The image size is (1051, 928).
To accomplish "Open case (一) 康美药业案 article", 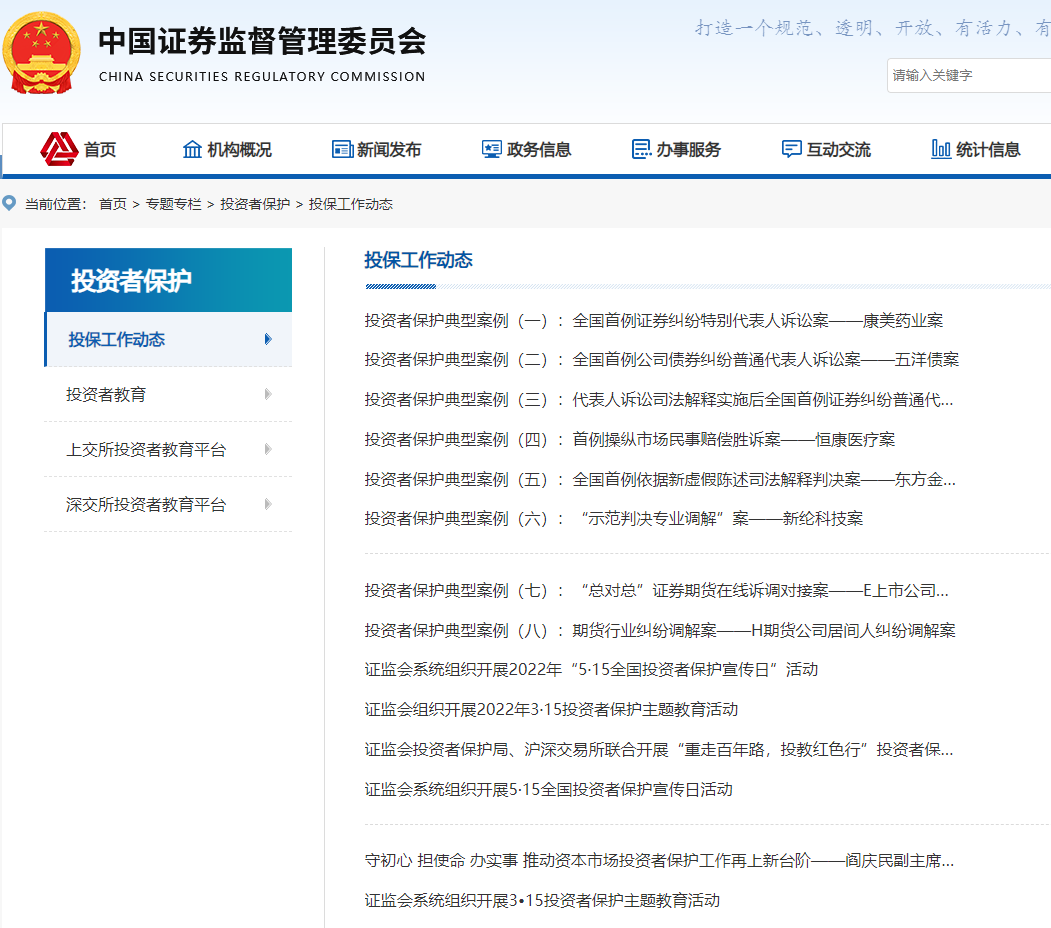I will 654,321.
